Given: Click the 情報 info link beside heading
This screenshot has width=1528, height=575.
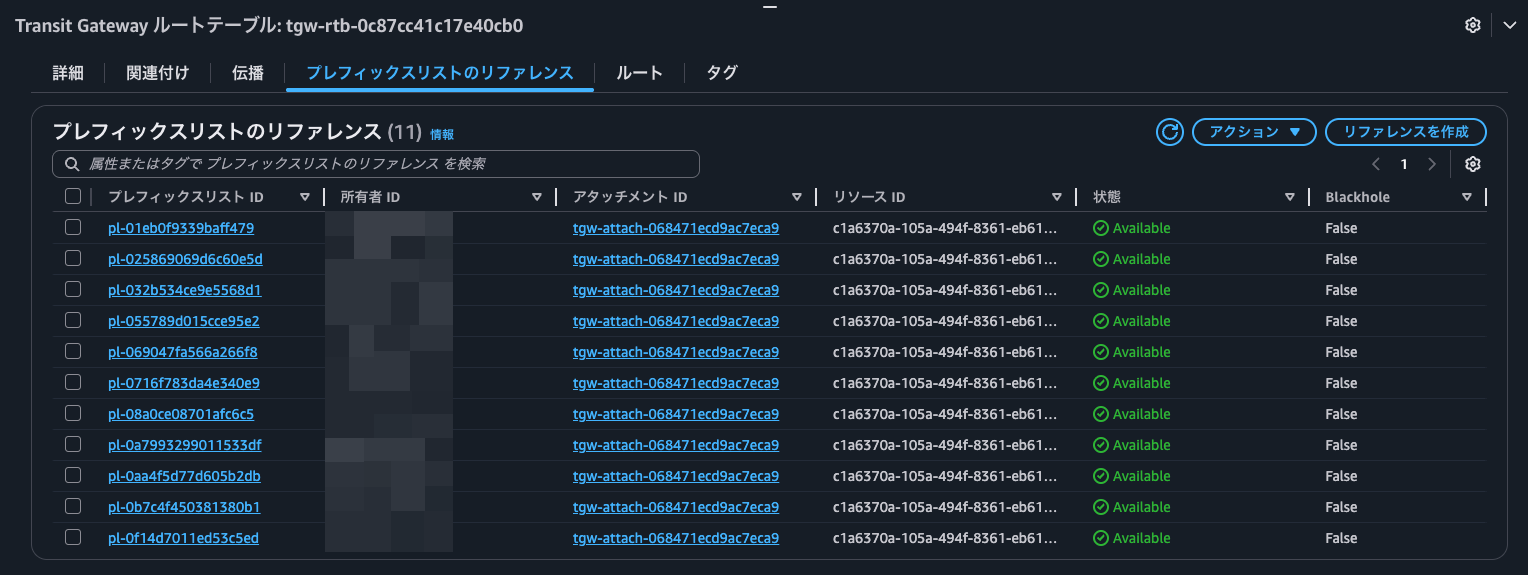Looking at the screenshot, I should pyautogui.click(x=441, y=134).
